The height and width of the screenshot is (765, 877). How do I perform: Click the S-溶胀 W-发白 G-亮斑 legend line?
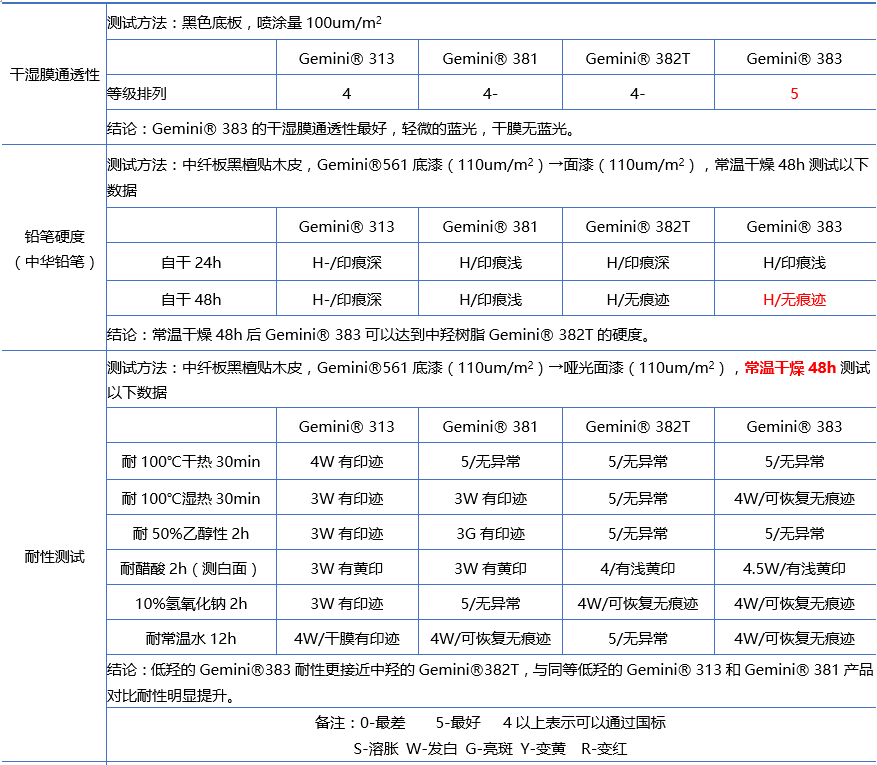coord(490,748)
